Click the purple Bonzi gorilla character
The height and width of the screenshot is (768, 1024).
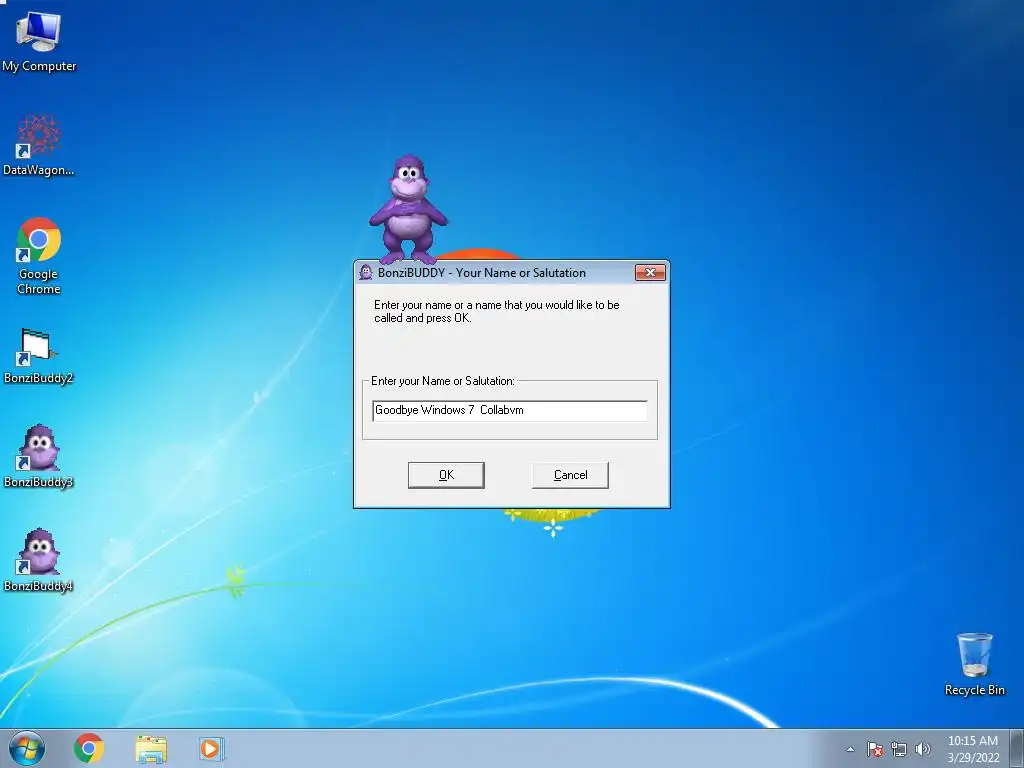pos(409,209)
